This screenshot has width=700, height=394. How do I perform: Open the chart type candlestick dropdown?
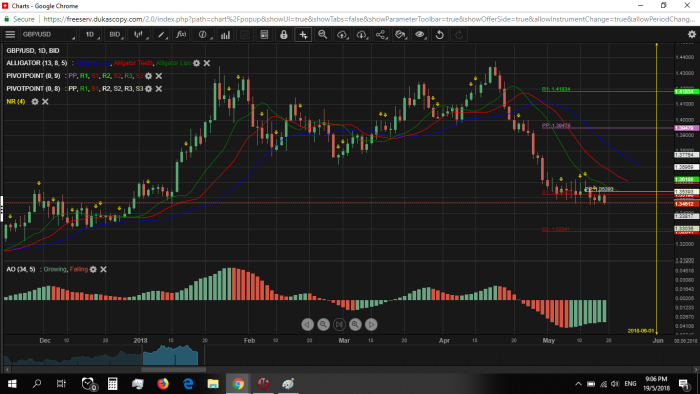point(140,34)
